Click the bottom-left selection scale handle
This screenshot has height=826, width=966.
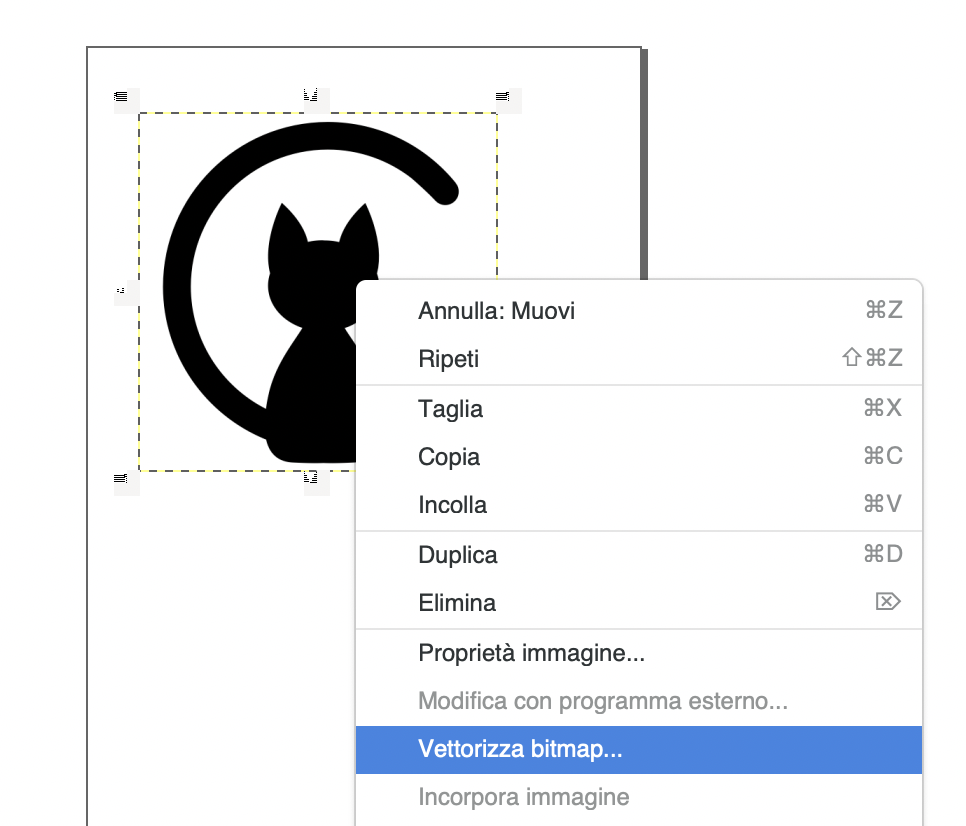121,479
